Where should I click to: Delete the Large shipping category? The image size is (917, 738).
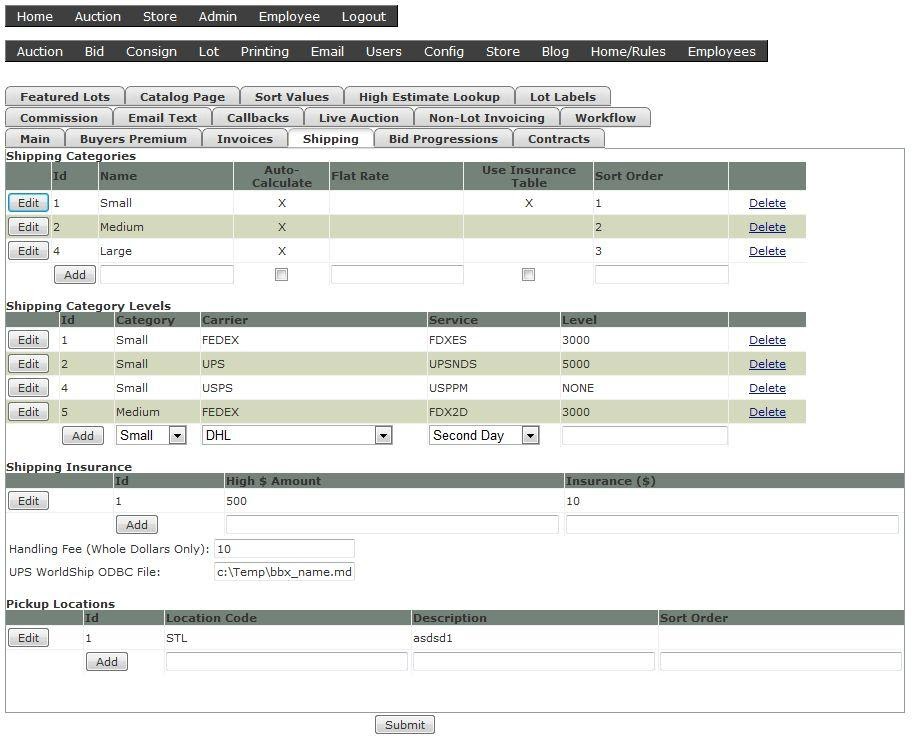click(767, 251)
